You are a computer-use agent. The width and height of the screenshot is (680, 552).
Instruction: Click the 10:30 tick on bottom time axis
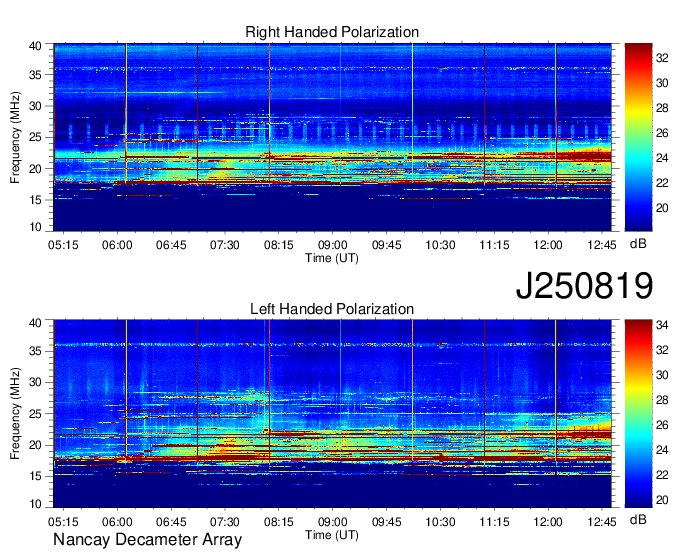(440, 521)
